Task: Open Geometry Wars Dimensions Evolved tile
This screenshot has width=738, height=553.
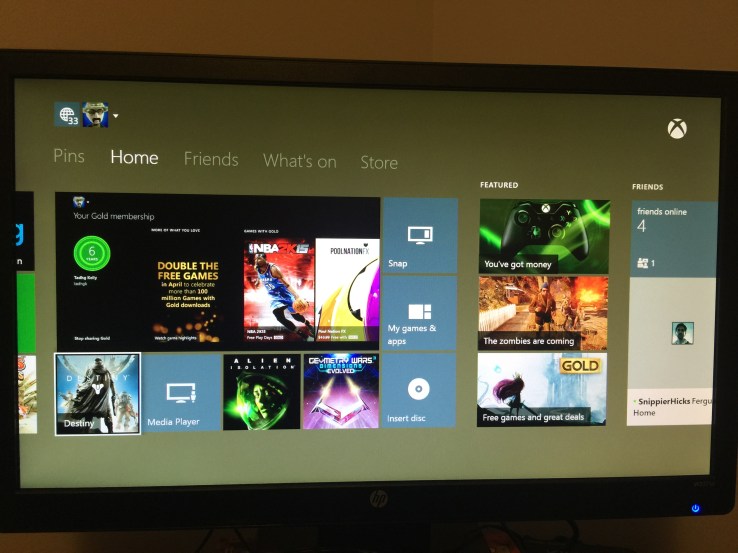Action: click(x=341, y=392)
